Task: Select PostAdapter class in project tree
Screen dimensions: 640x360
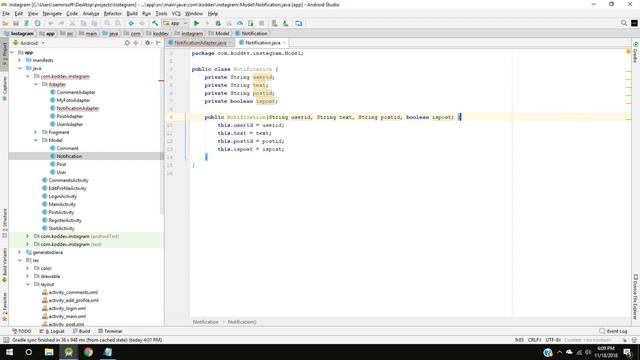Action: point(69,116)
